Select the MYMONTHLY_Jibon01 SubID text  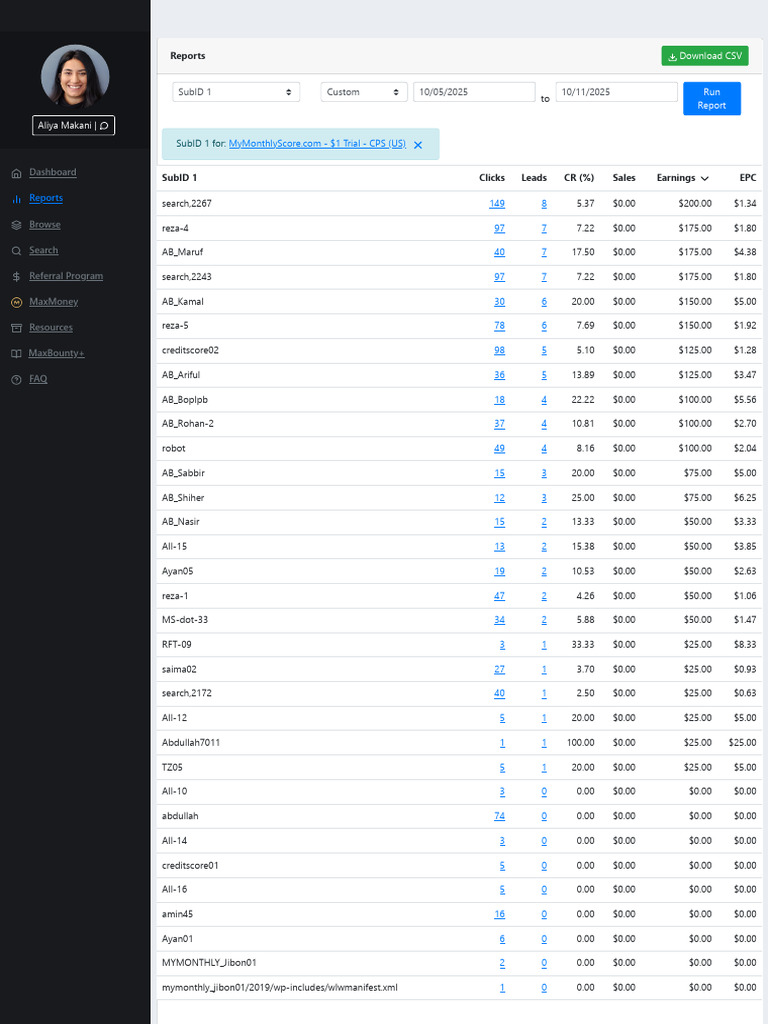click(x=209, y=963)
